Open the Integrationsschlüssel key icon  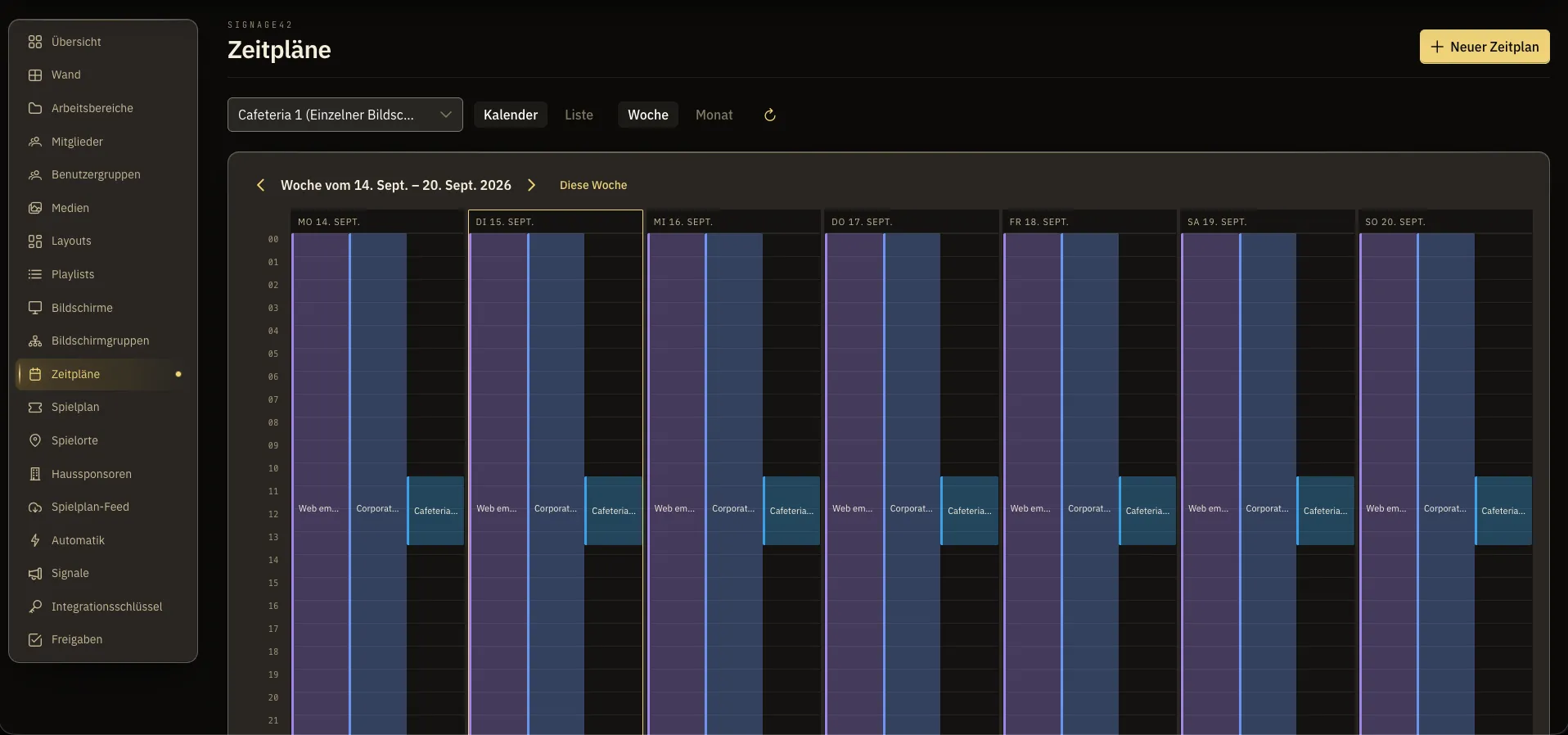[35, 606]
